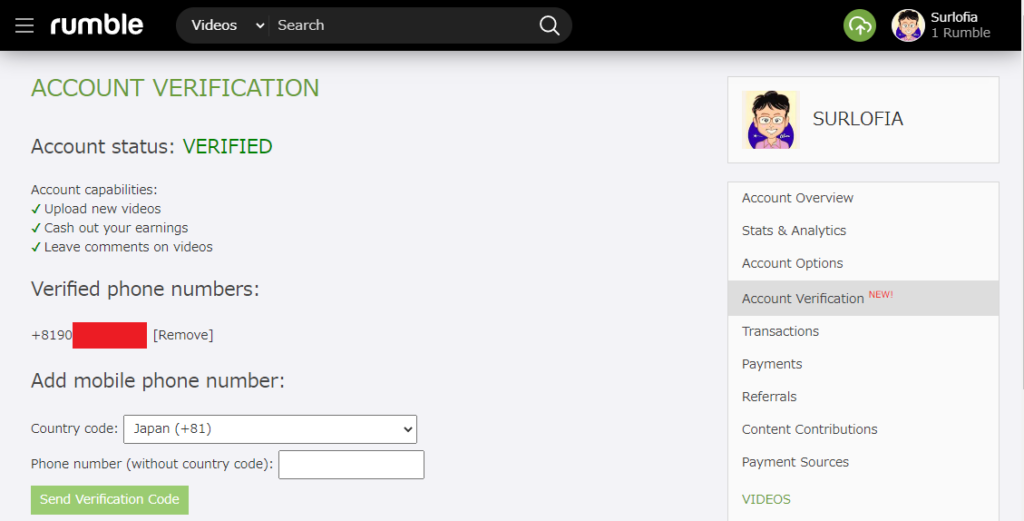Click the green upload video icon

859,25
